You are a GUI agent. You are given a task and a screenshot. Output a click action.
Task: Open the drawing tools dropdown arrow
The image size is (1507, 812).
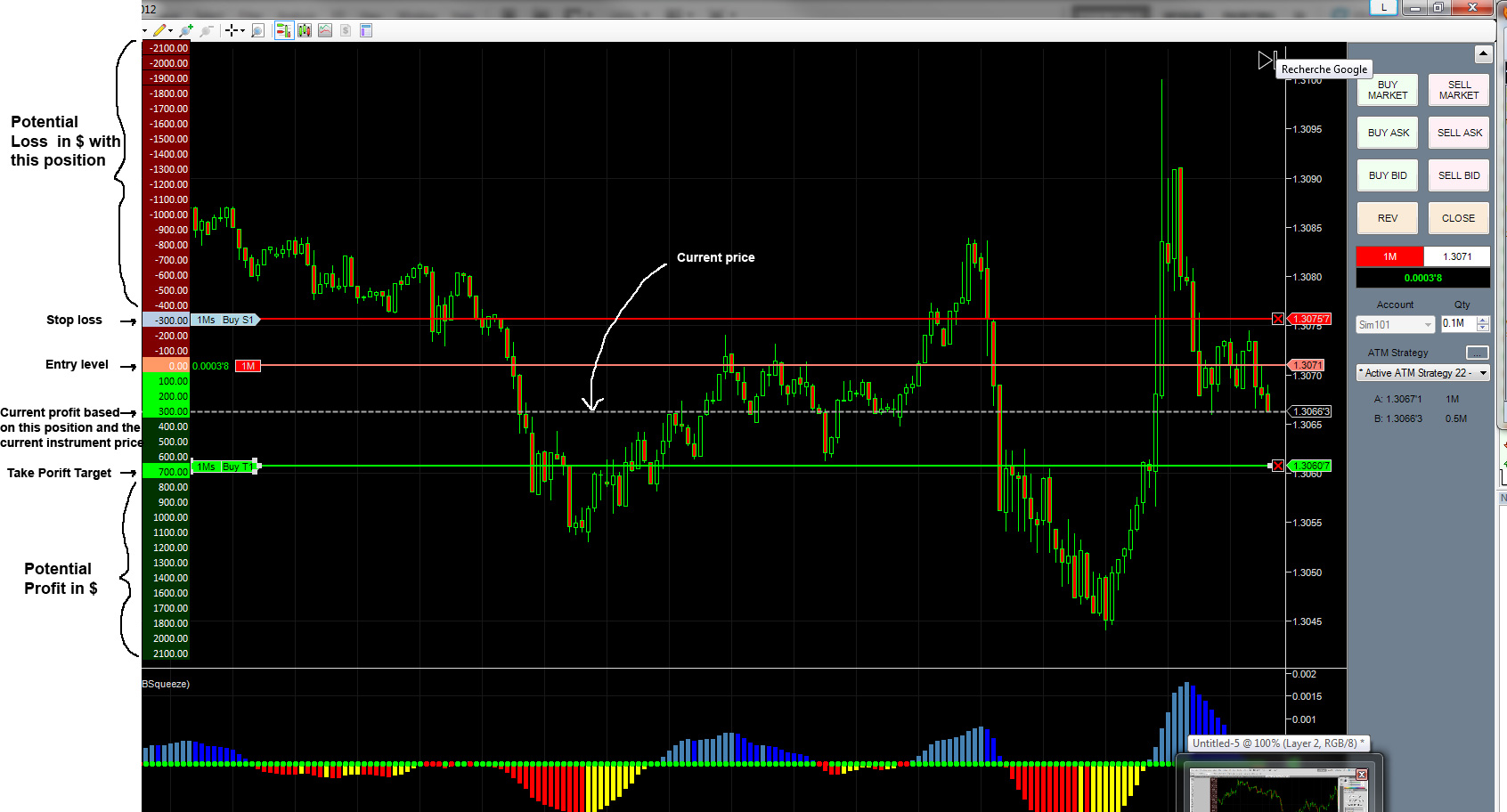click(x=170, y=30)
